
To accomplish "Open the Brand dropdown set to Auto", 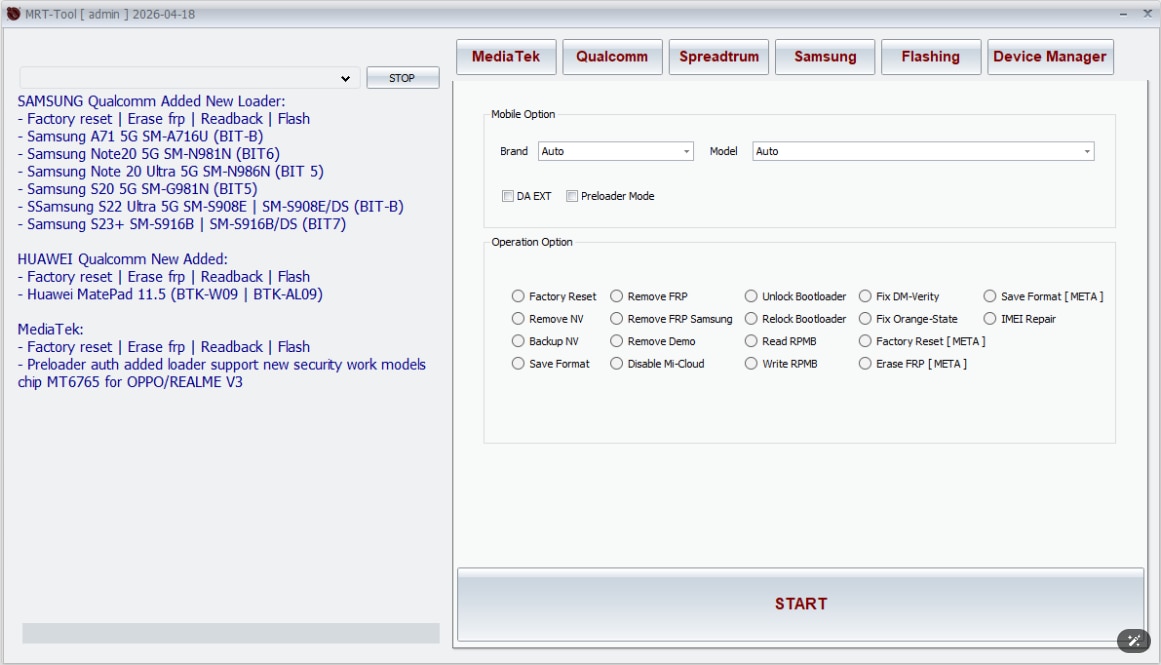I will coord(615,151).
